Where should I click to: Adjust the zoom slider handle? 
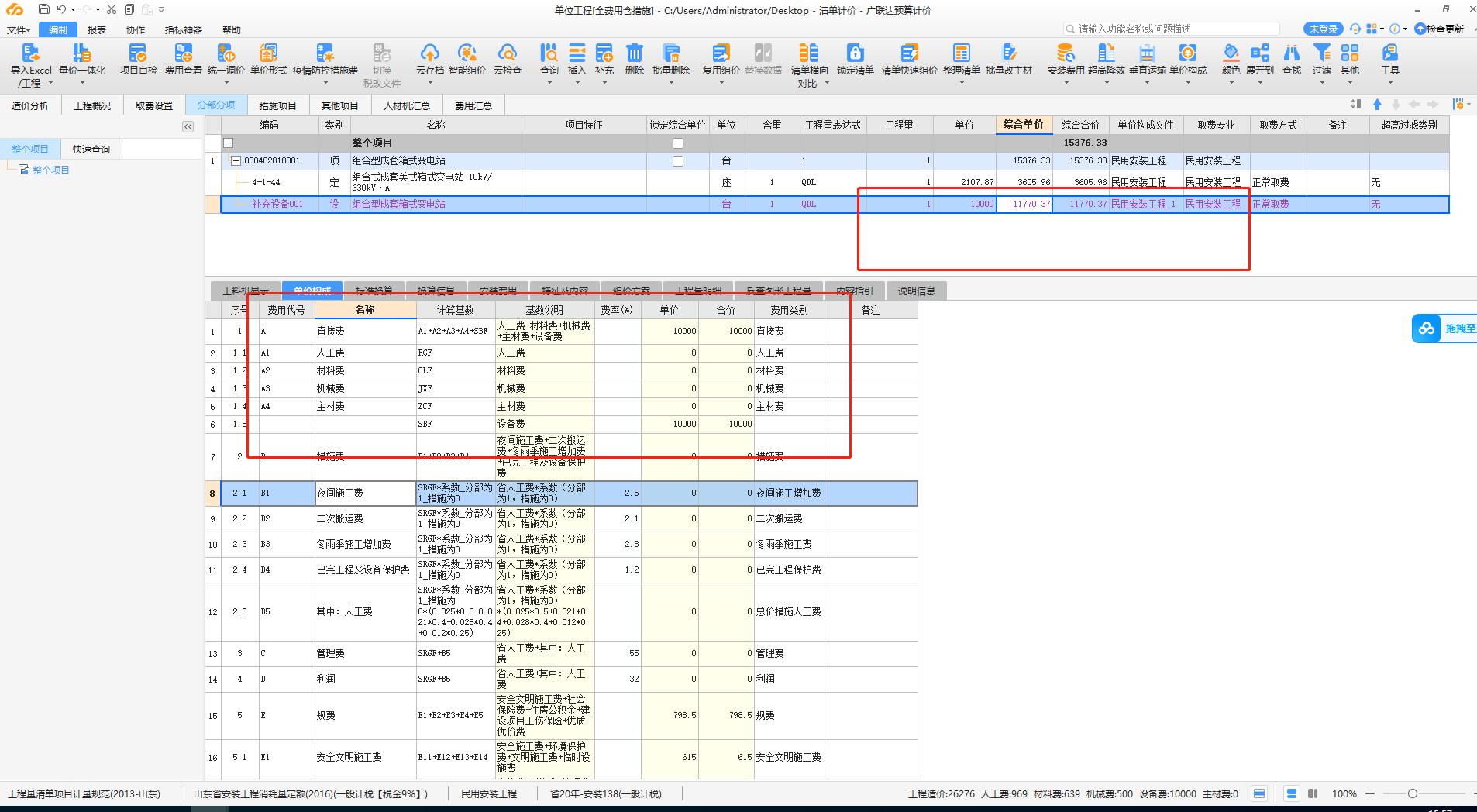[1413, 793]
